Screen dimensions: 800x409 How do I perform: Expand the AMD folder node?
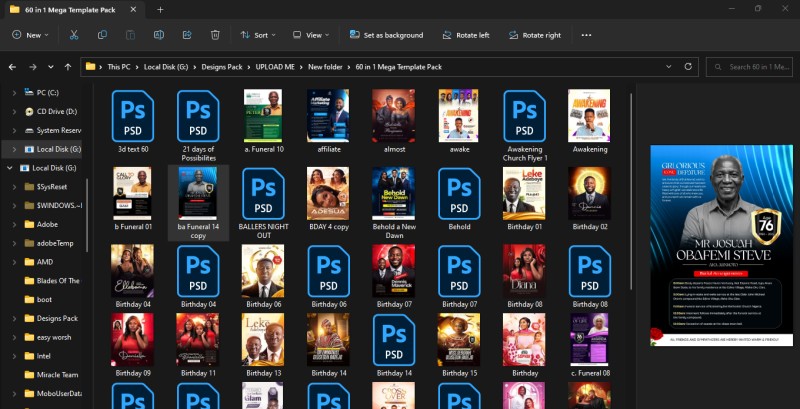click(14, 262)
